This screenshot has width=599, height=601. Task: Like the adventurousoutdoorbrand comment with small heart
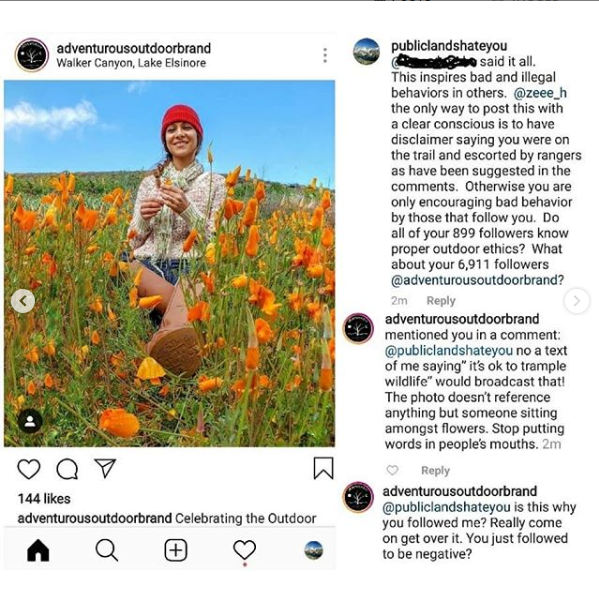tap(392, 470)
